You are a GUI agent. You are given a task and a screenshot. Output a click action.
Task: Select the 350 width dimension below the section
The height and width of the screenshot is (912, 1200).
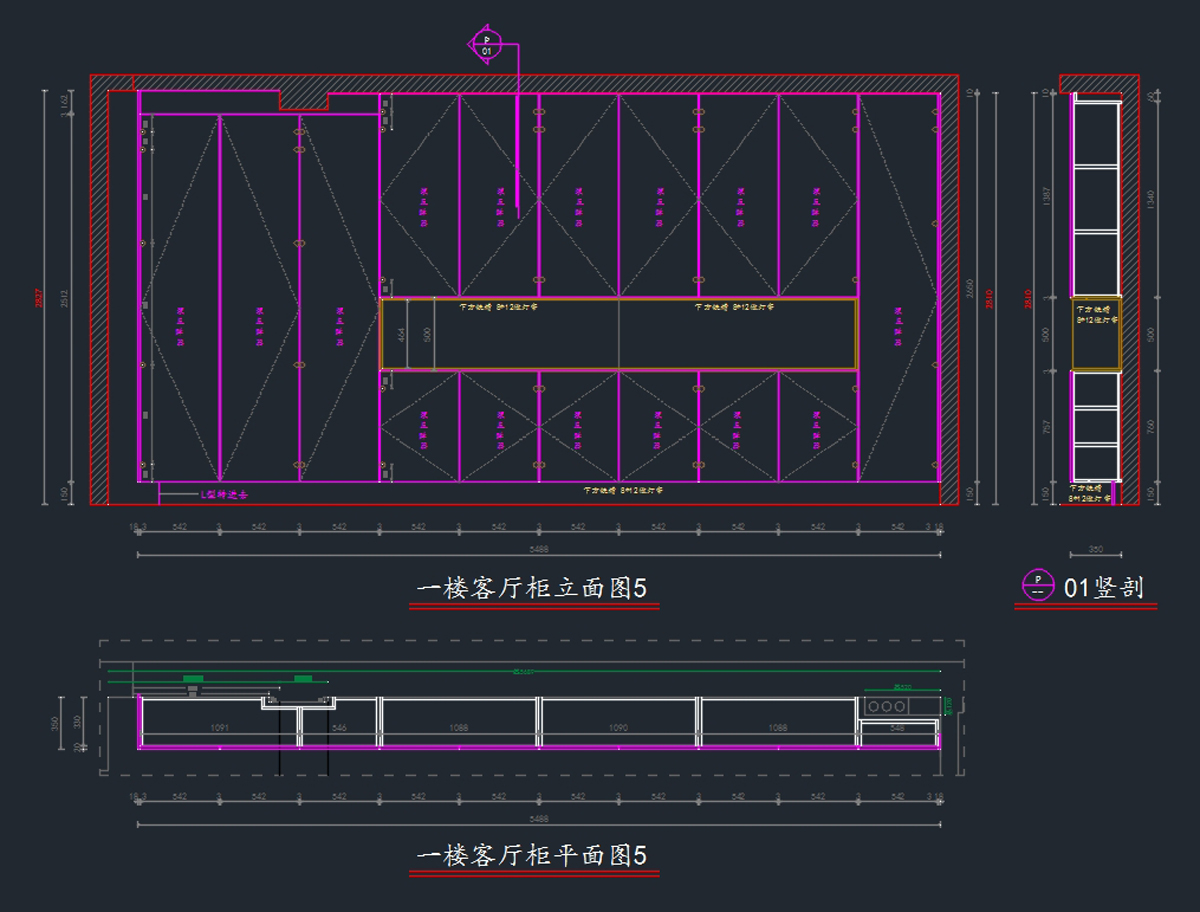[x=1095, y=550]
